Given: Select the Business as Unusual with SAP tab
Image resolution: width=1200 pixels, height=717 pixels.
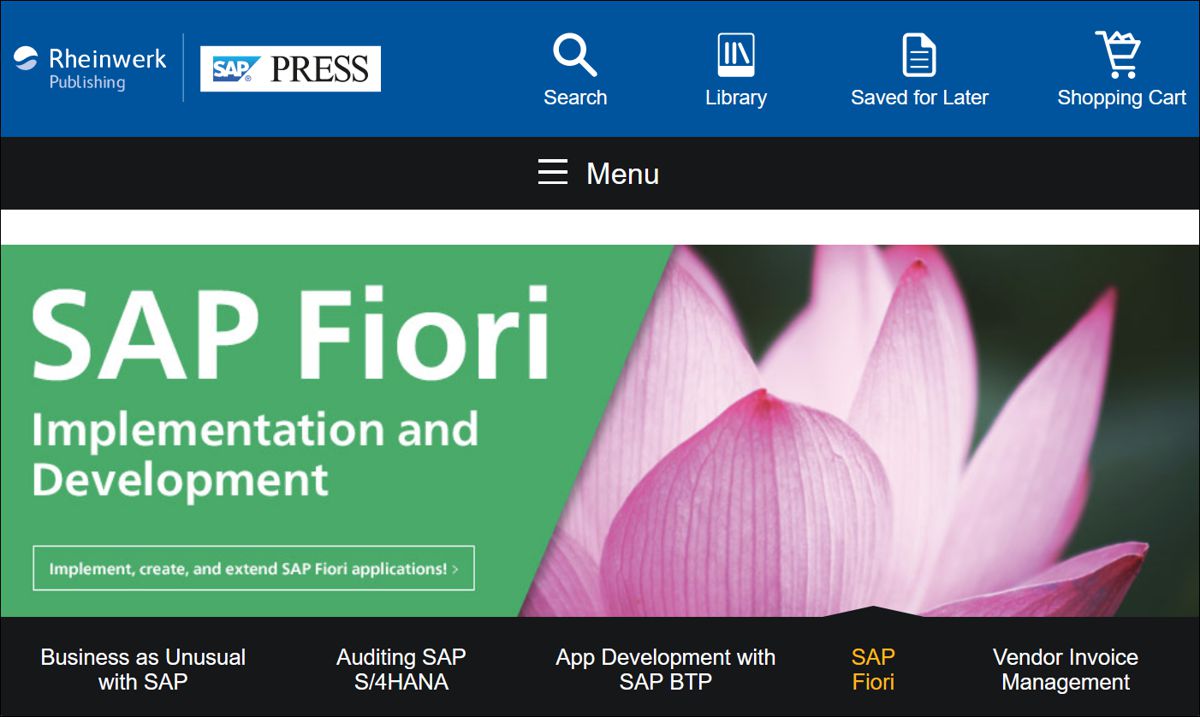Looking at the screenshot, I should 143,670.
